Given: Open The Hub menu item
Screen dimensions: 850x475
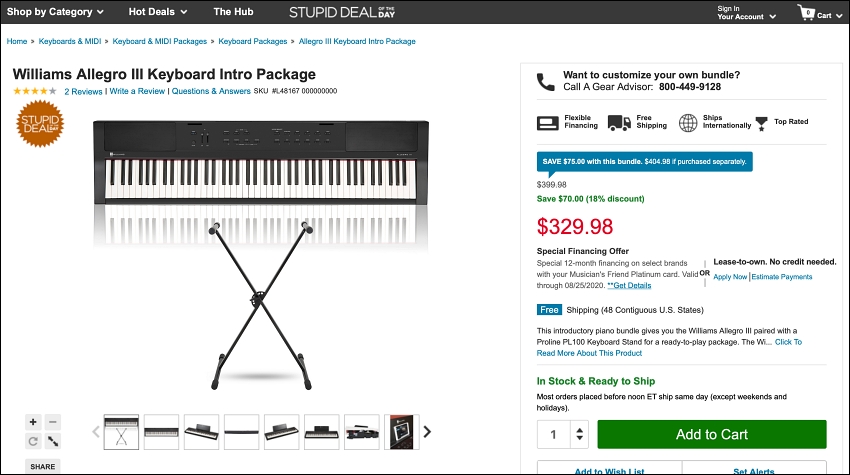Looking at the screenshot, I should [x=233, y=11].
